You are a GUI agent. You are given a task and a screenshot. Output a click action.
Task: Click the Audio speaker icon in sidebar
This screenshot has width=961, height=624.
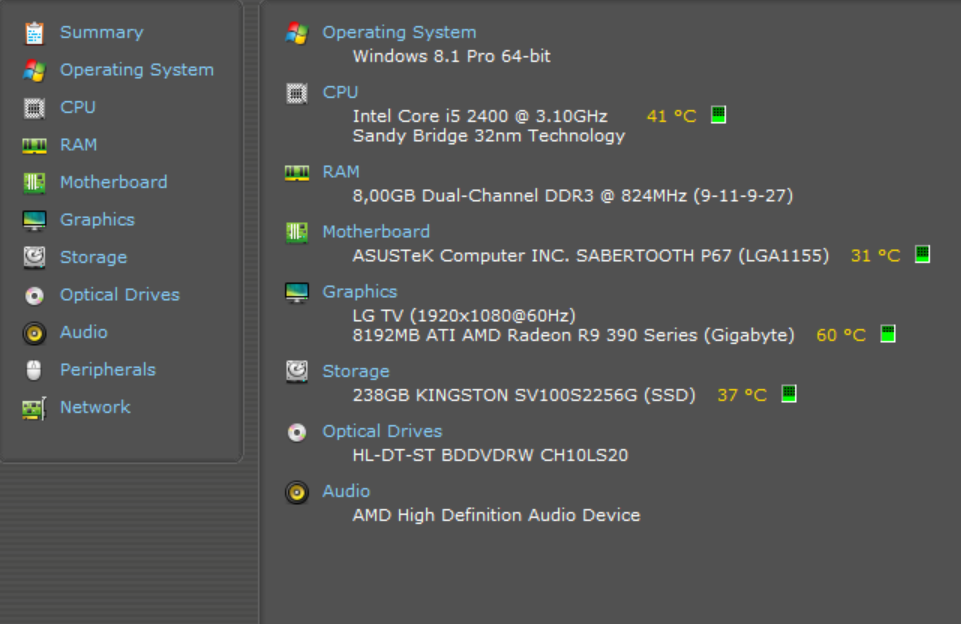coord(34,333)
